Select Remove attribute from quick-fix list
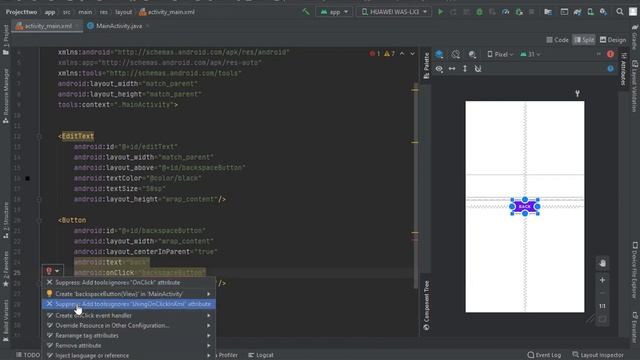Viewport: 640px width, 360px height. [129, 345]
